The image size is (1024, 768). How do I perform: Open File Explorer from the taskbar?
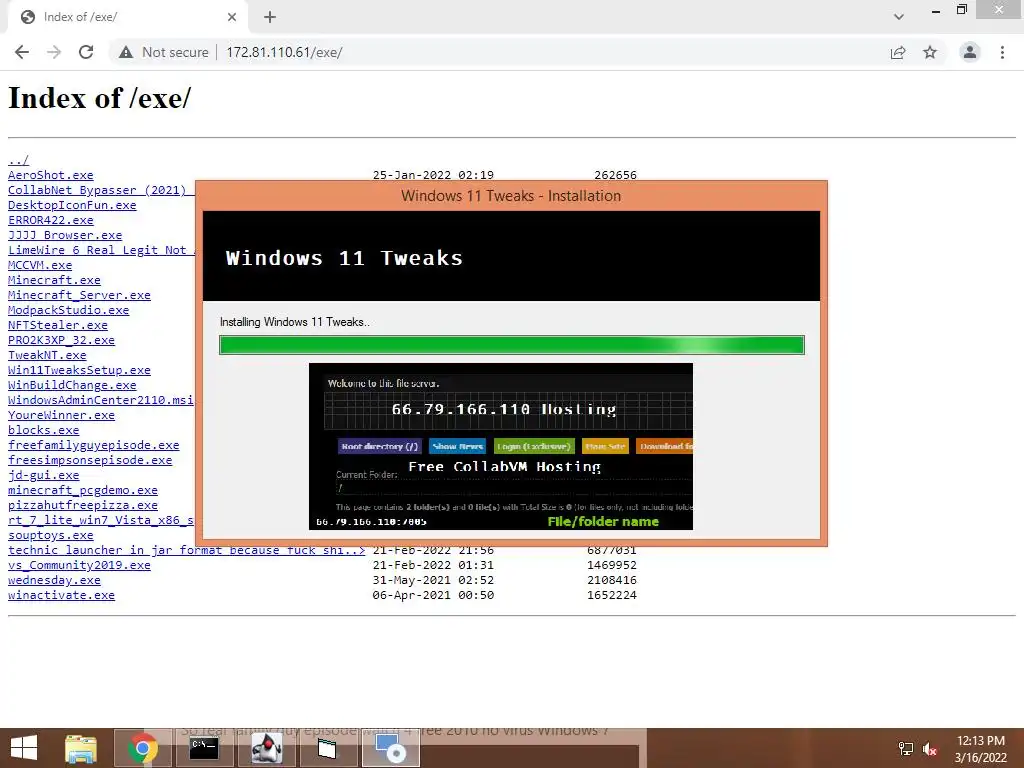pyautogui.click(x=81, y=748)
